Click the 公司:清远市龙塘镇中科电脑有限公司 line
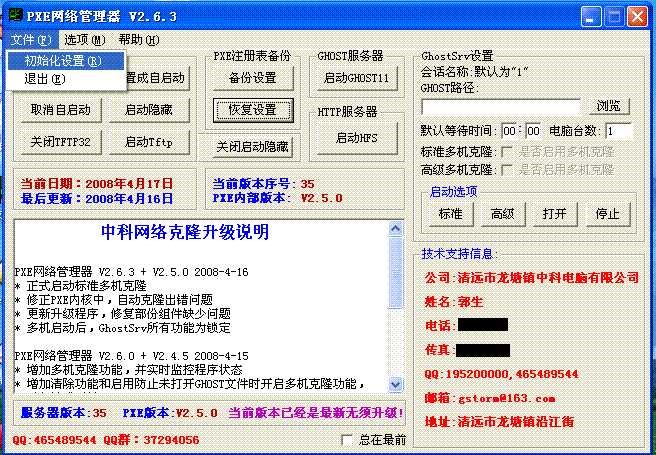This screenshot has width=656, height=455. click(532, 278)
